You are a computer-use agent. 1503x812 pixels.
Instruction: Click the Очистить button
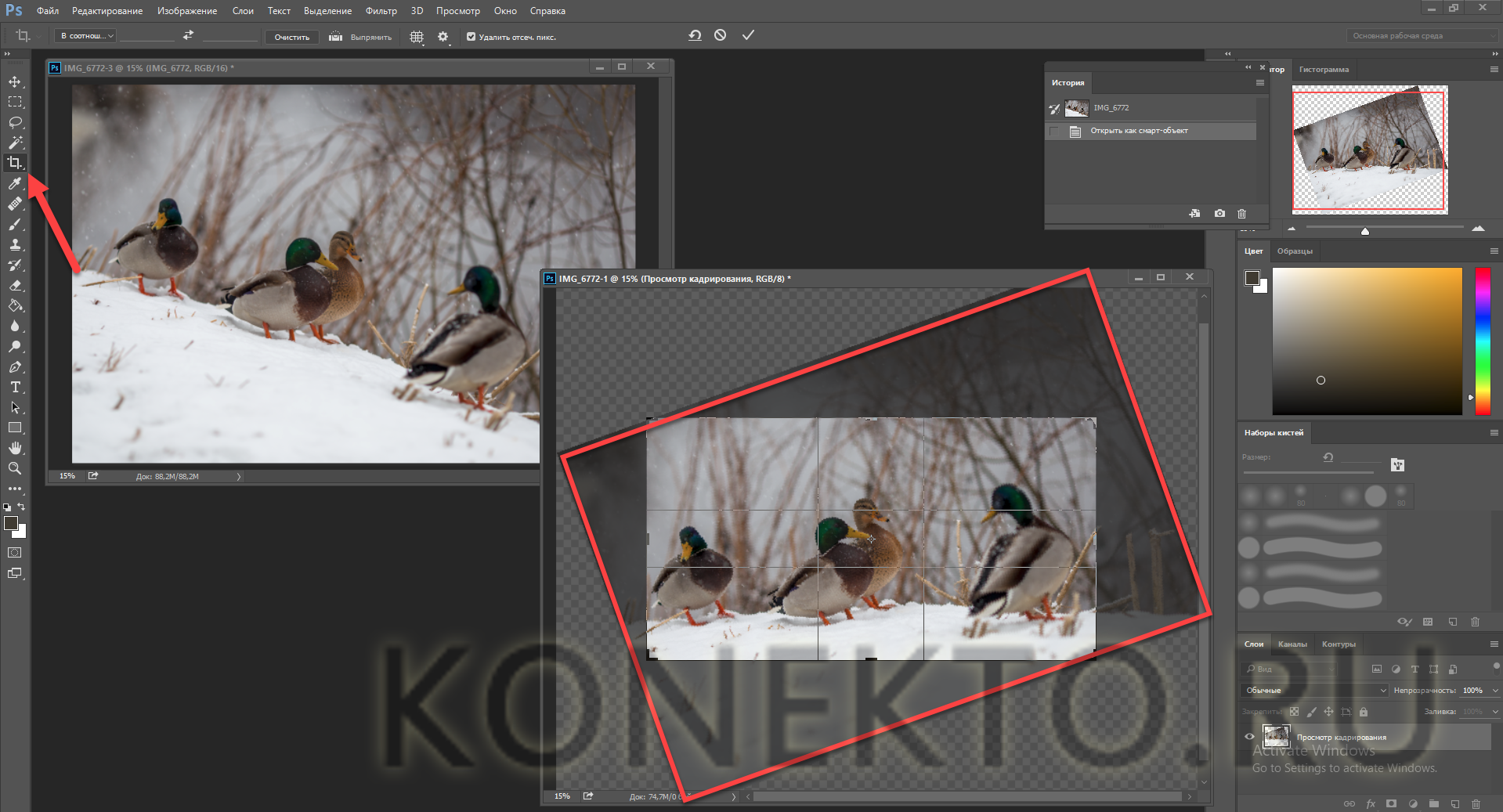pyautogui.click(x=291, y=37)
